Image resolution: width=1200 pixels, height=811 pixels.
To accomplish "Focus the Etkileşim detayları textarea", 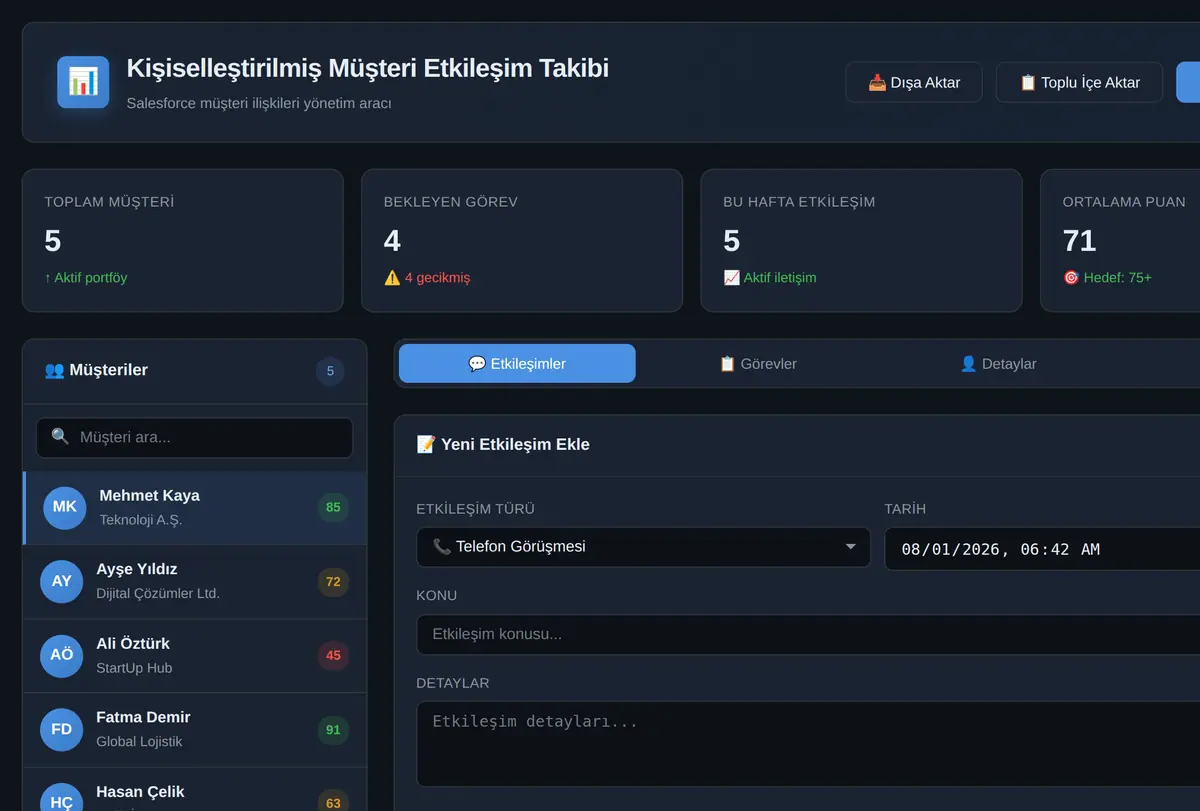I will 808,744.
